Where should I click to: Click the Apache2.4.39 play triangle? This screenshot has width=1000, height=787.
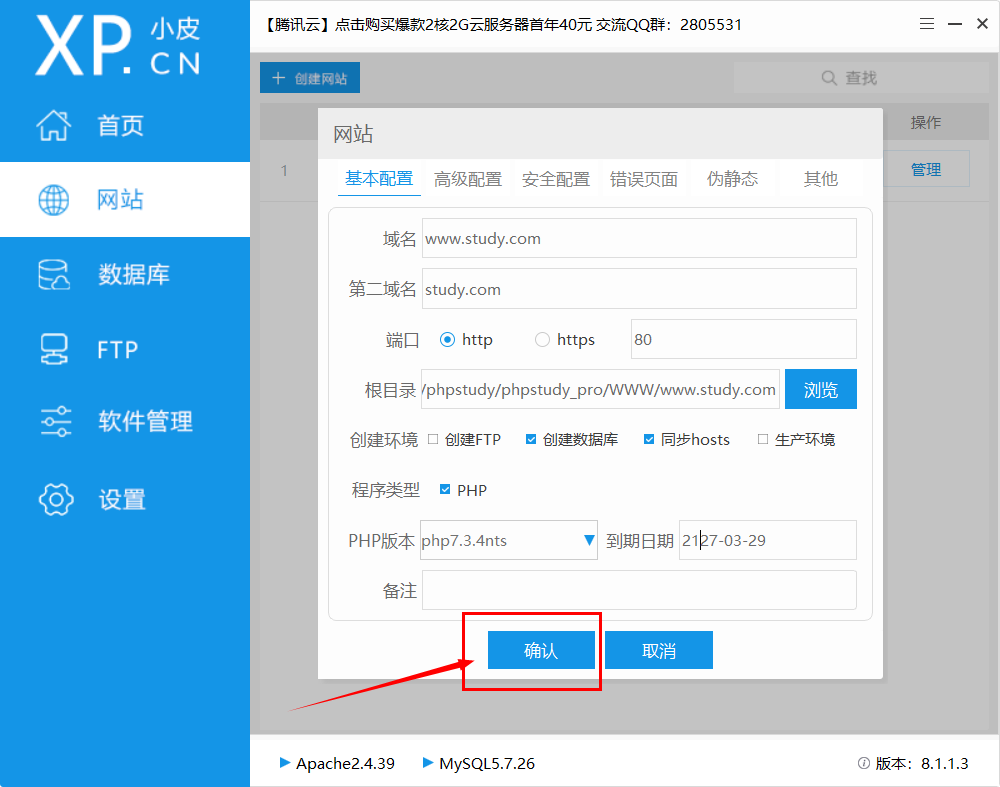[284, 762]
